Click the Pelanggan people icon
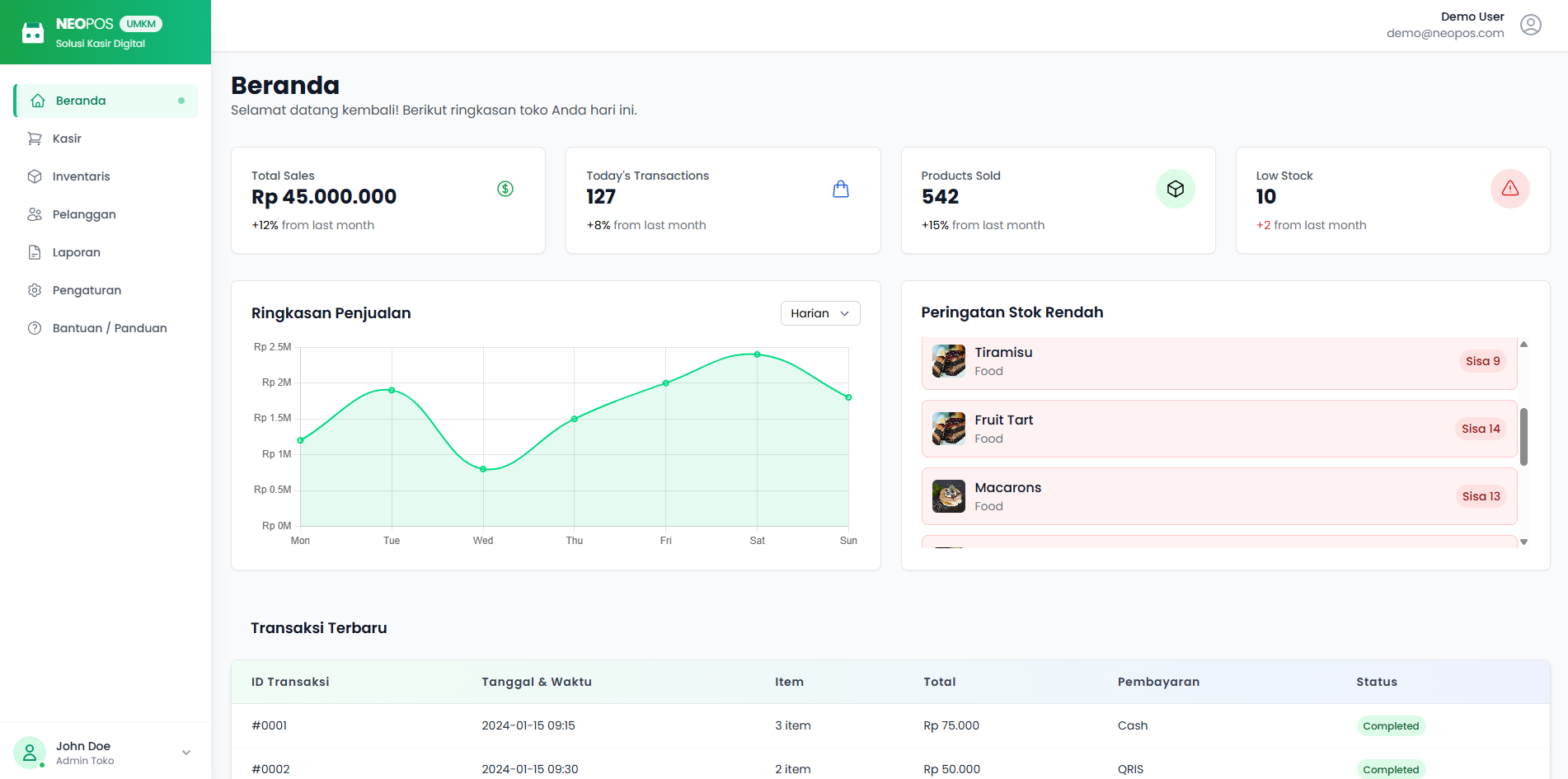Image resolution: width=1568 pixels, height=779 pixels. (35, 214)
